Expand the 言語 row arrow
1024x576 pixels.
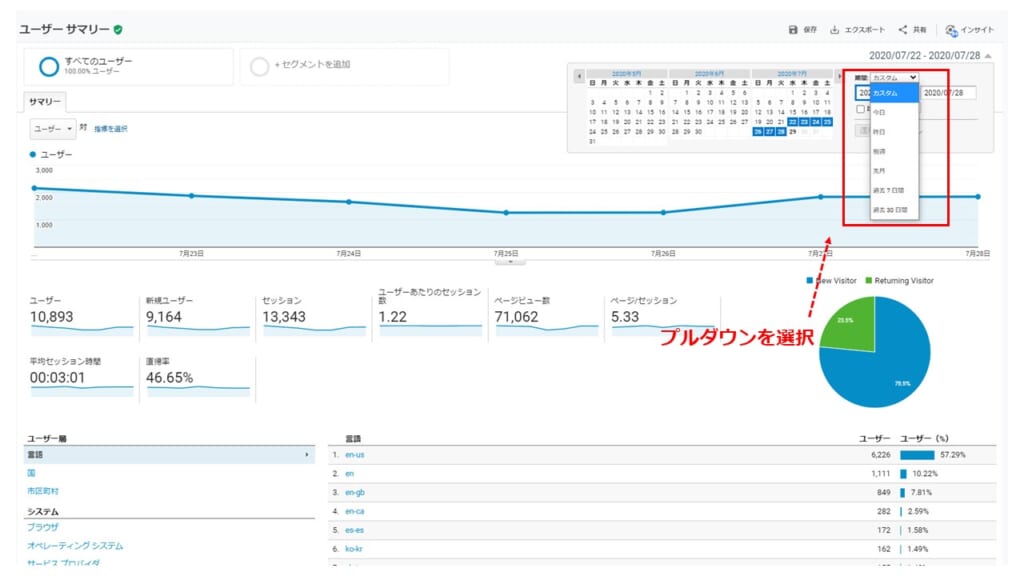307,455
